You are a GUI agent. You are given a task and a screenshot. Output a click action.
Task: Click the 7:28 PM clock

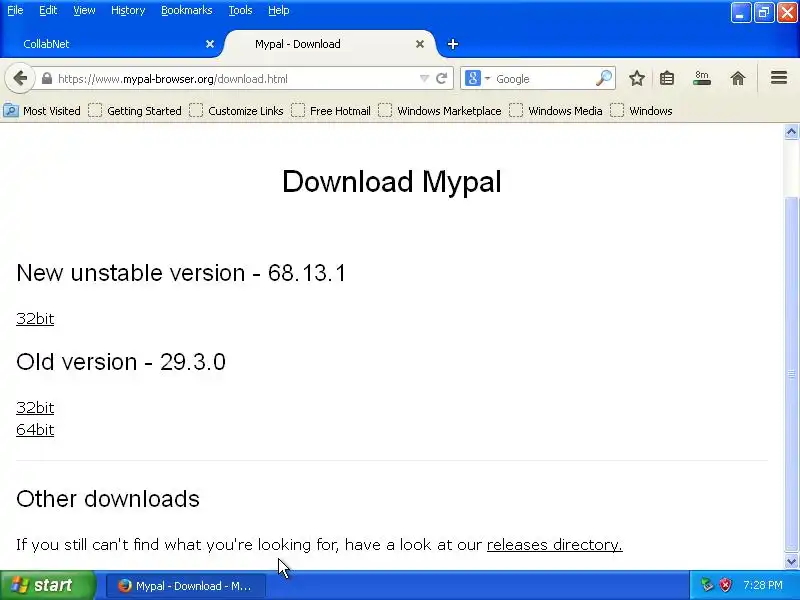tap(763, 585)
